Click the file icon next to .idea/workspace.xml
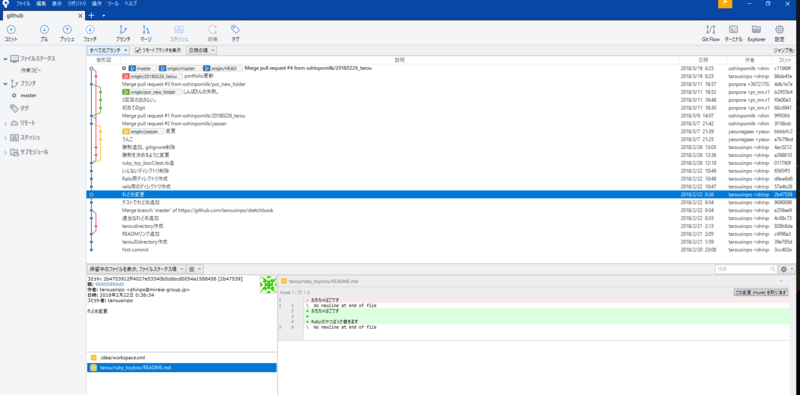The height and width of the screenshot is (395, 800). pos(93,358)
